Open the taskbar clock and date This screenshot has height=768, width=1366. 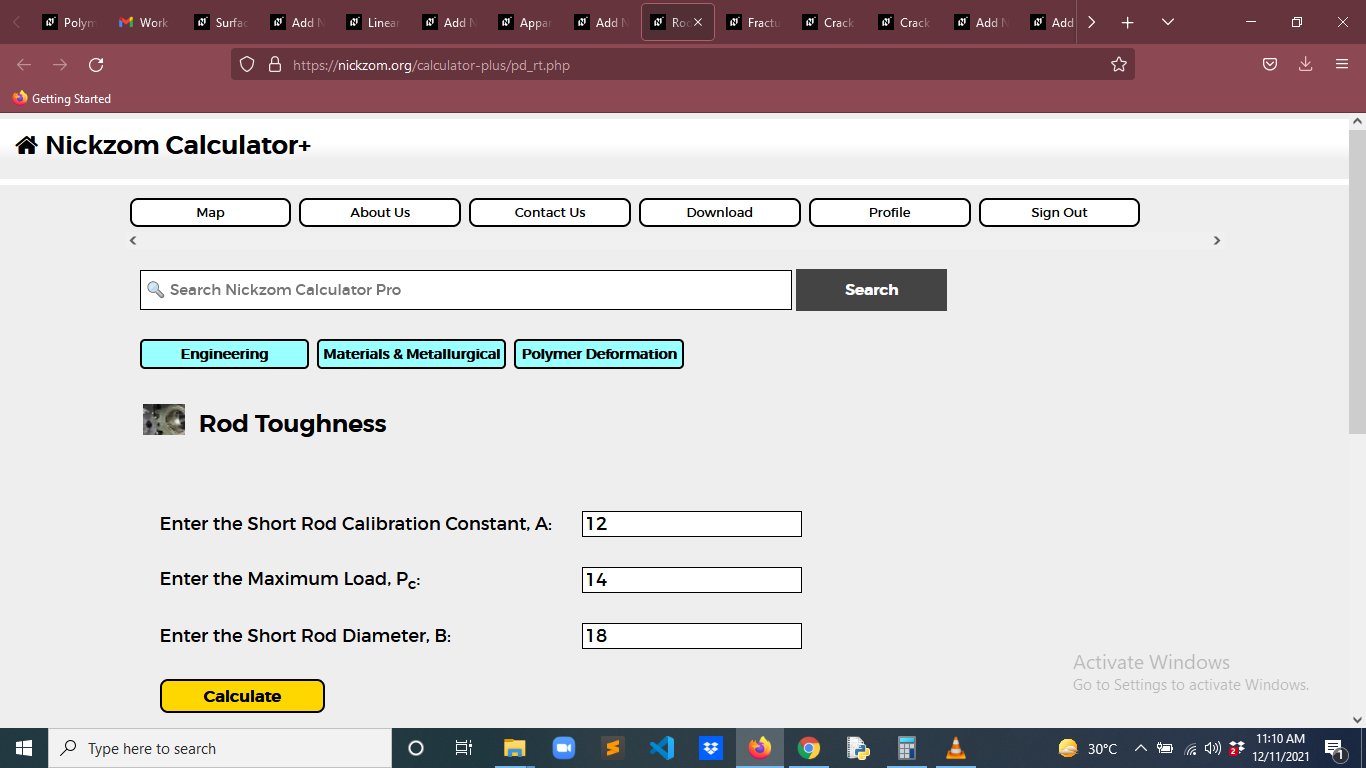click(x=1280, y=748)
